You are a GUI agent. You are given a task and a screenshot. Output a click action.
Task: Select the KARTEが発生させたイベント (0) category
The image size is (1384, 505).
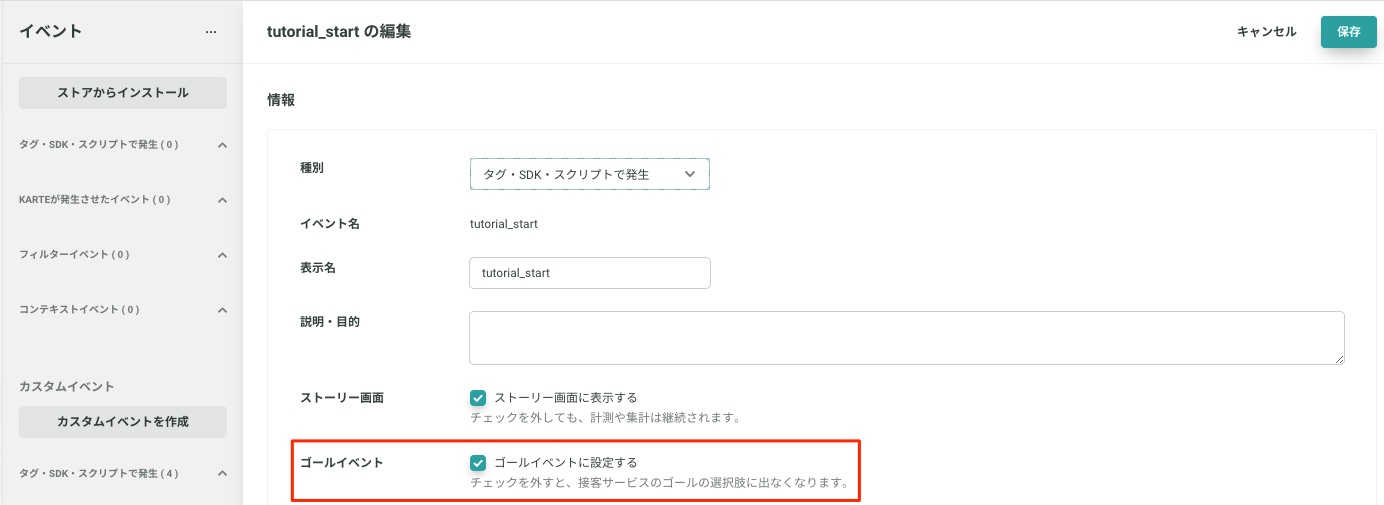click(95, 200)
